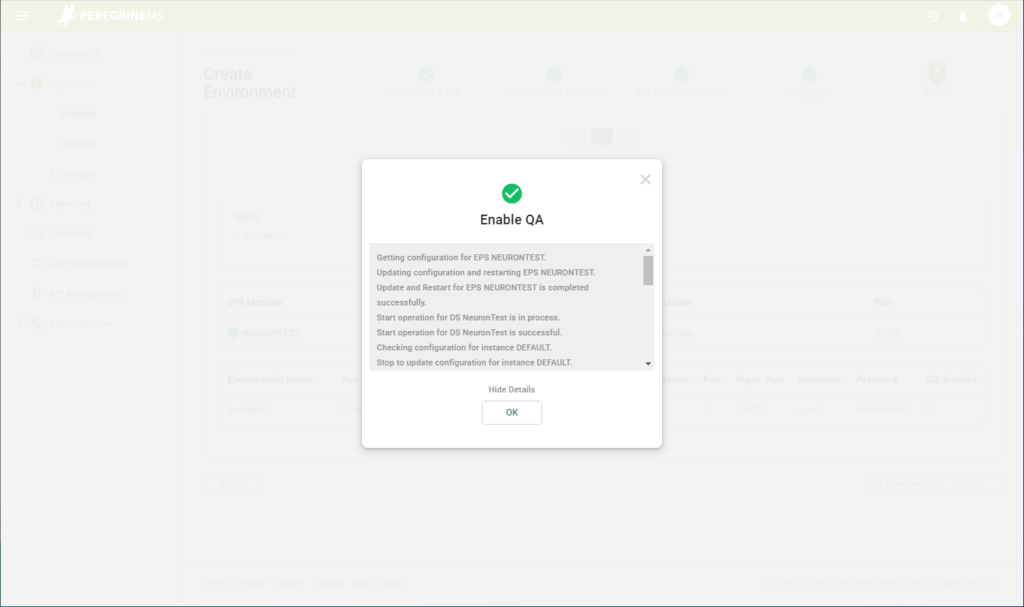
Task: Click the Alert Management bell icon
Action: coord(38,263)
